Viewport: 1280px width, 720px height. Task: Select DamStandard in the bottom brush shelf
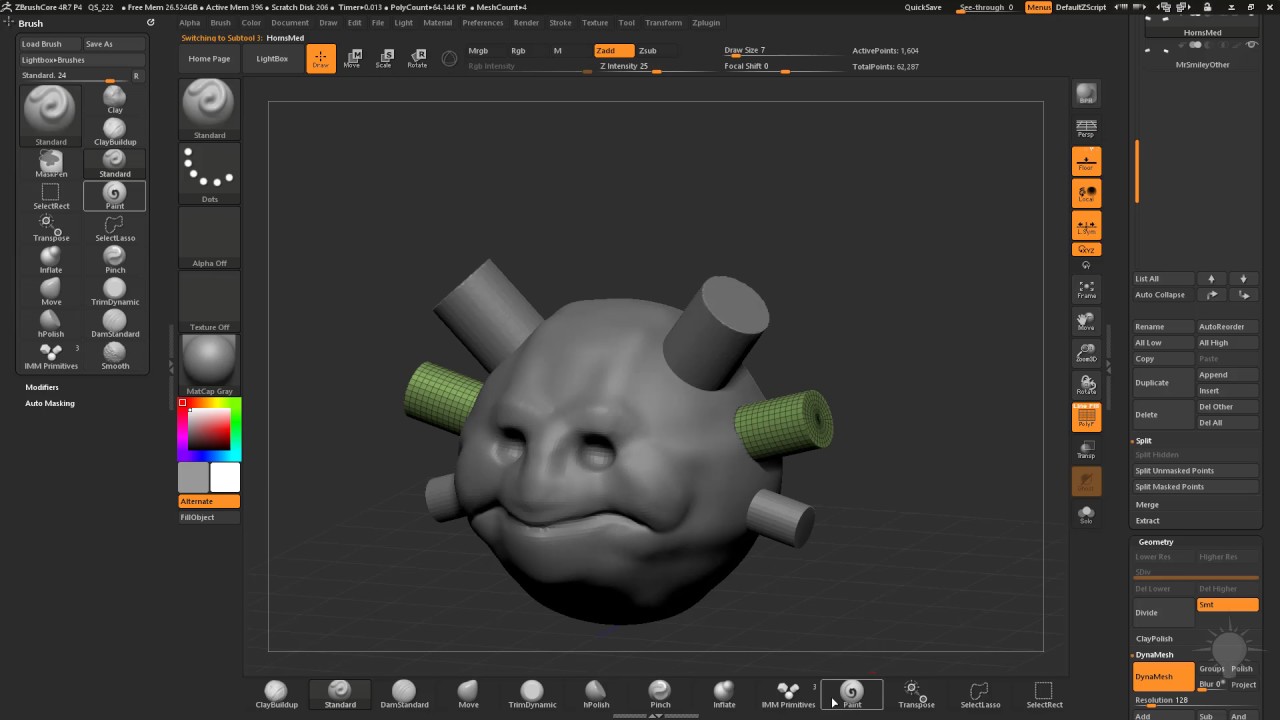tap(404, 694)
